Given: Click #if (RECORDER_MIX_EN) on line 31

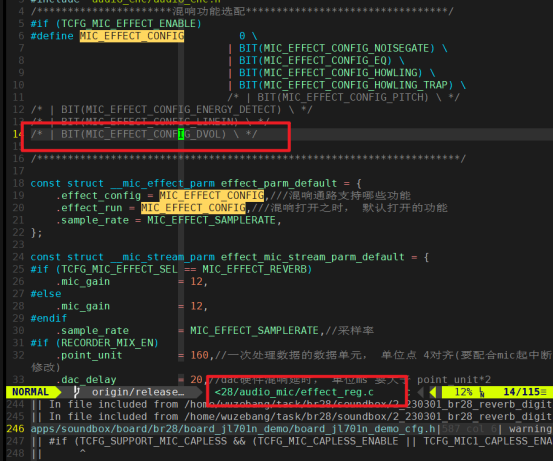Looking at the screenshot, I should click(95, 343).
